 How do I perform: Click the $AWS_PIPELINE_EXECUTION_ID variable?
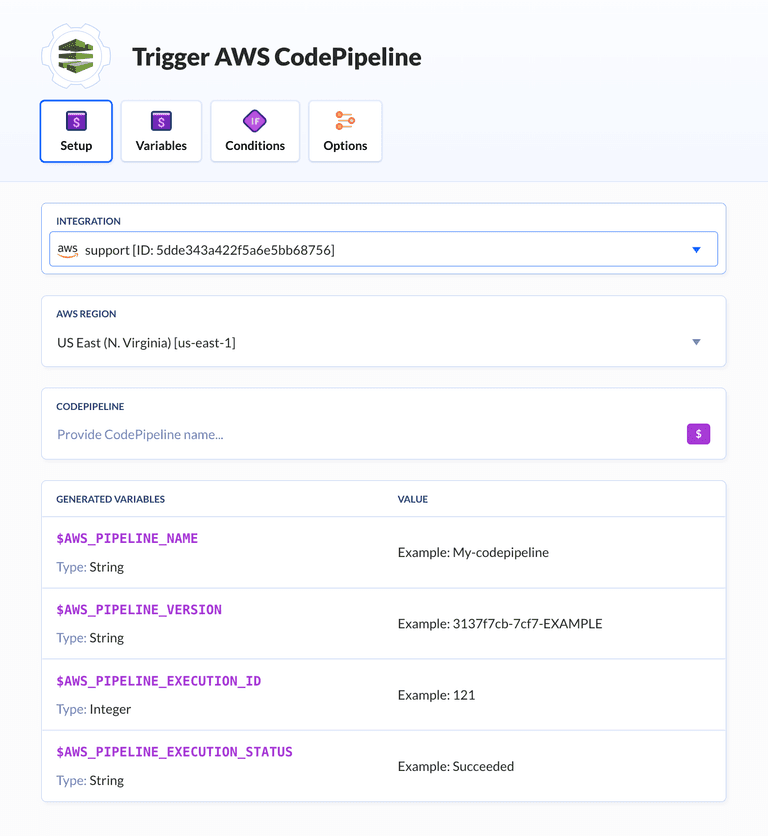[x=159, y=680]
